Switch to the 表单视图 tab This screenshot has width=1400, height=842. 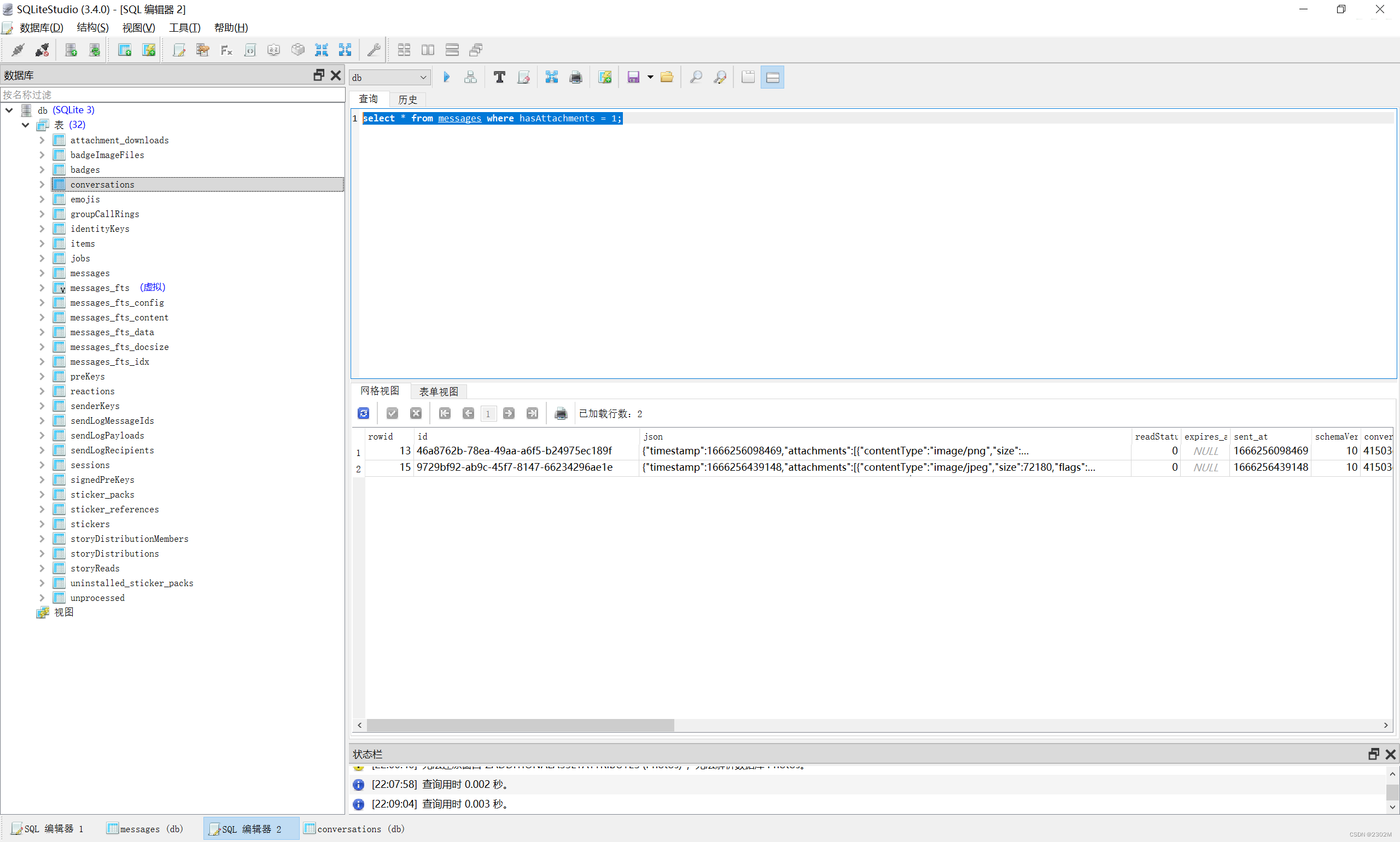(438, 391)
